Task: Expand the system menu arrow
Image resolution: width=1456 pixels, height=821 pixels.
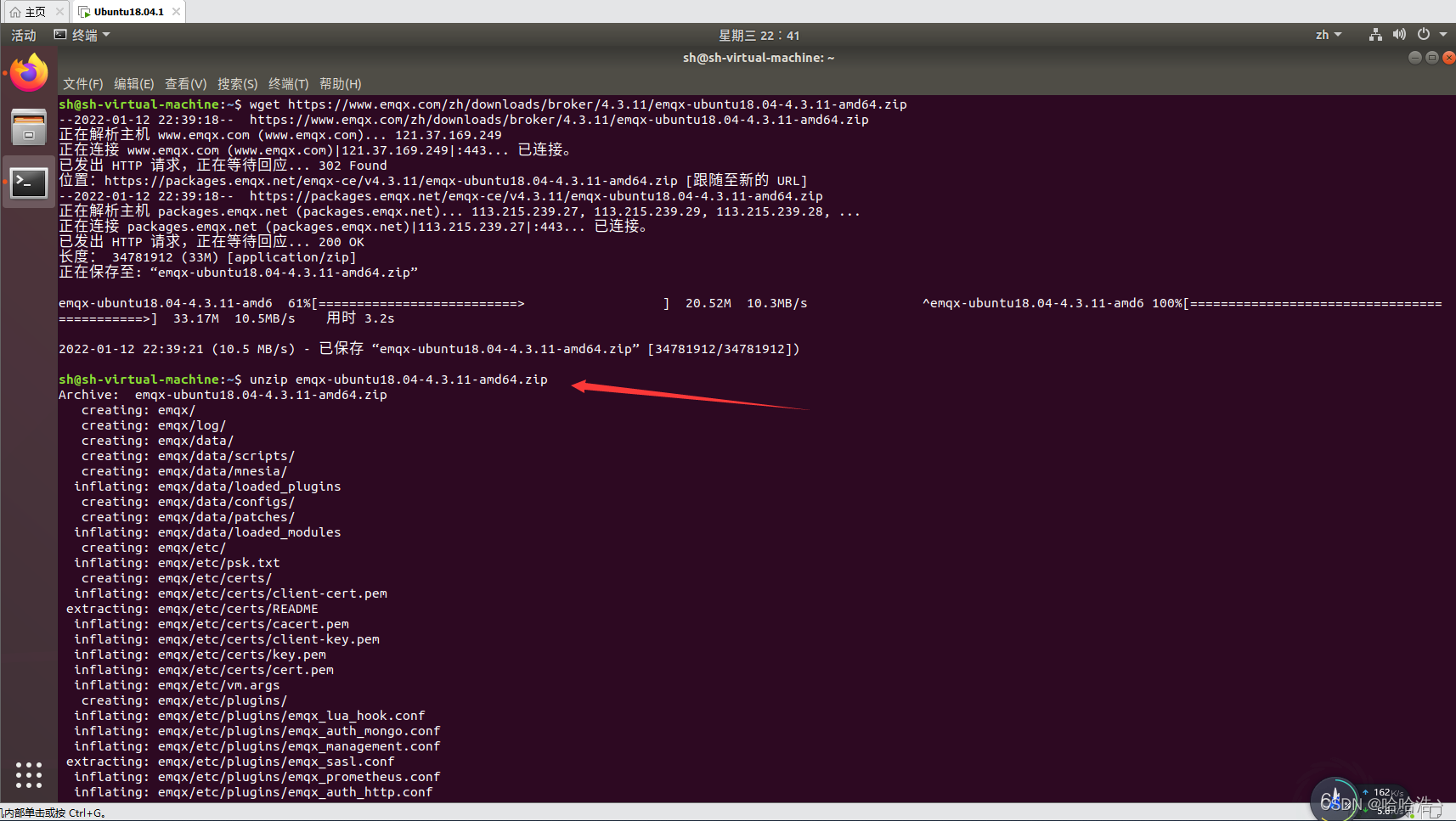Action: (x=1443, y=35)
